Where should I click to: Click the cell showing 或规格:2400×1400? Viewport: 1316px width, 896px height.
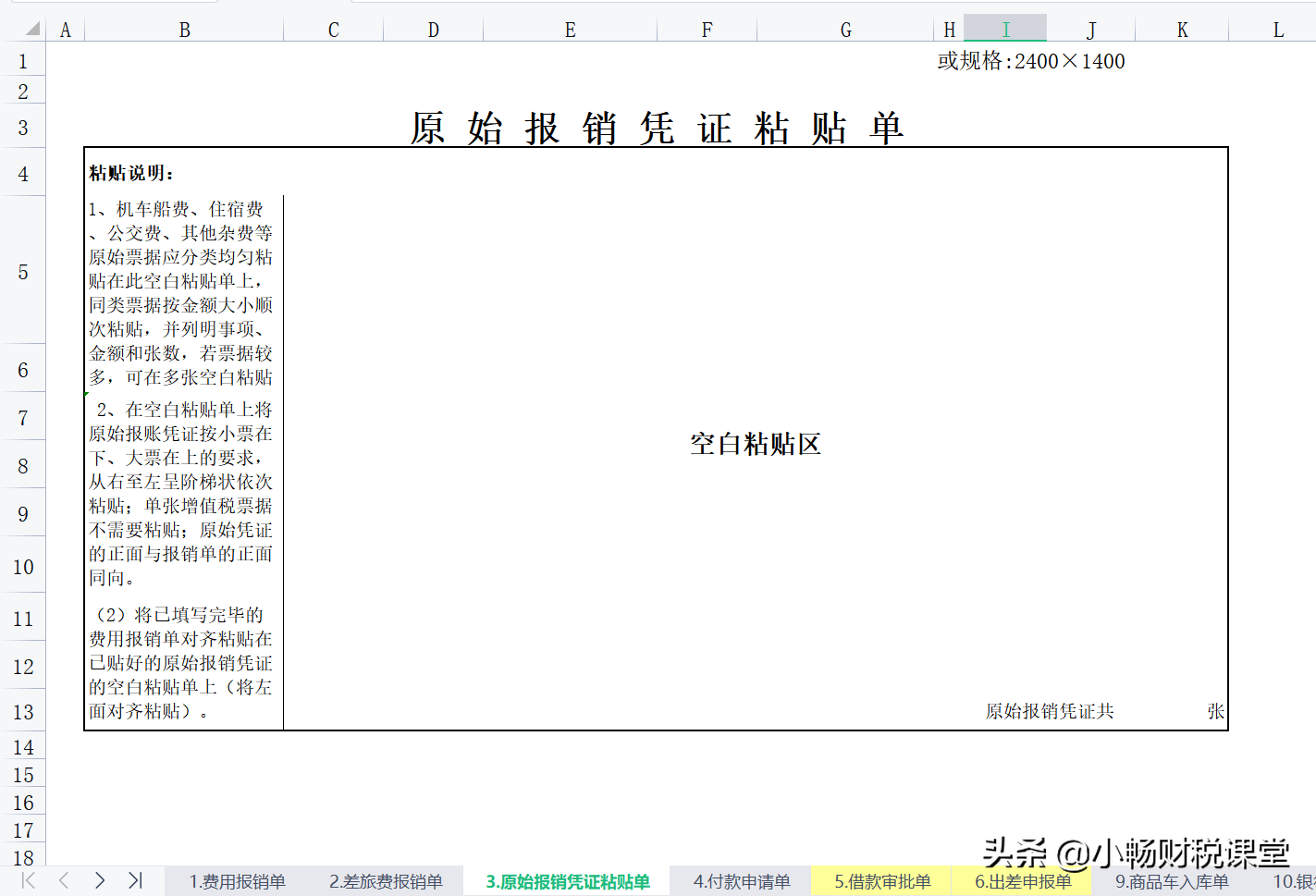point(1028,61)
